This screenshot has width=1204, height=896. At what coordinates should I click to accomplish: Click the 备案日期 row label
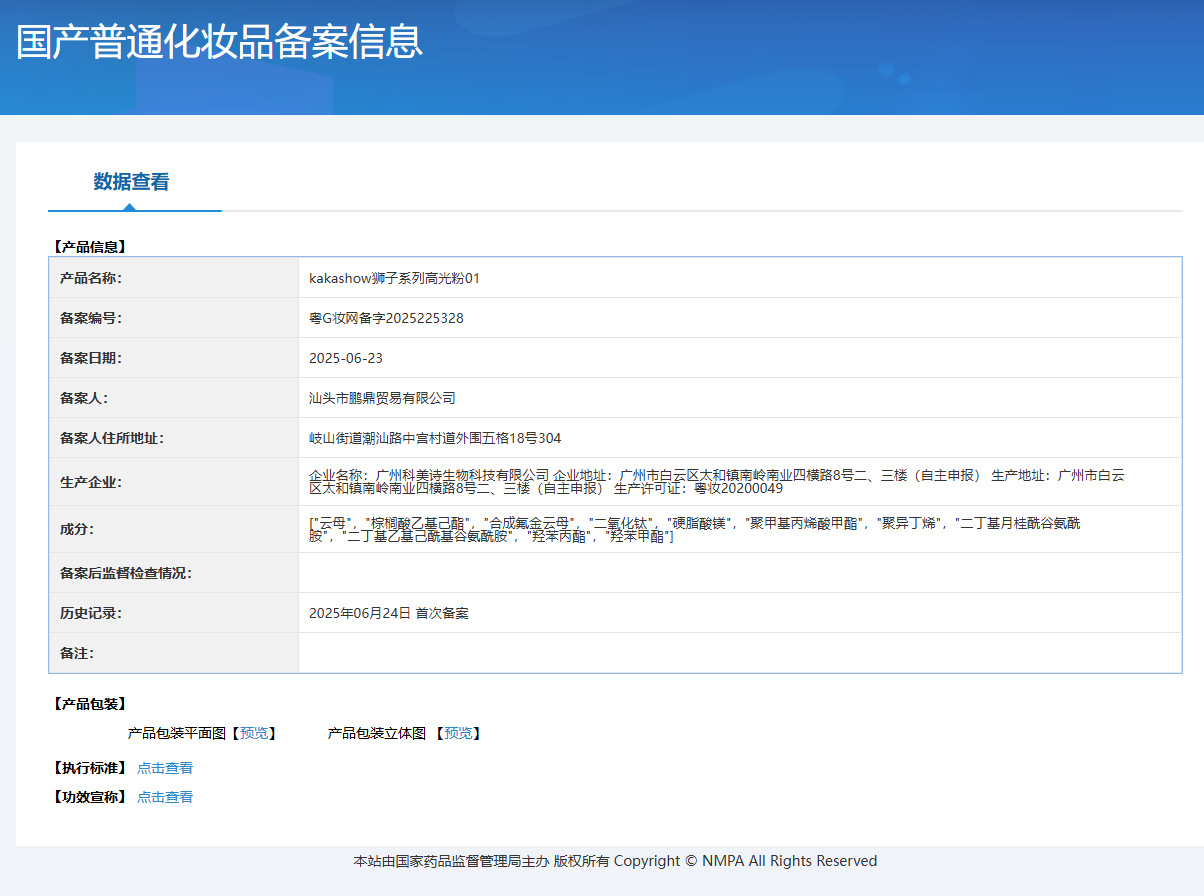[91, 358]
